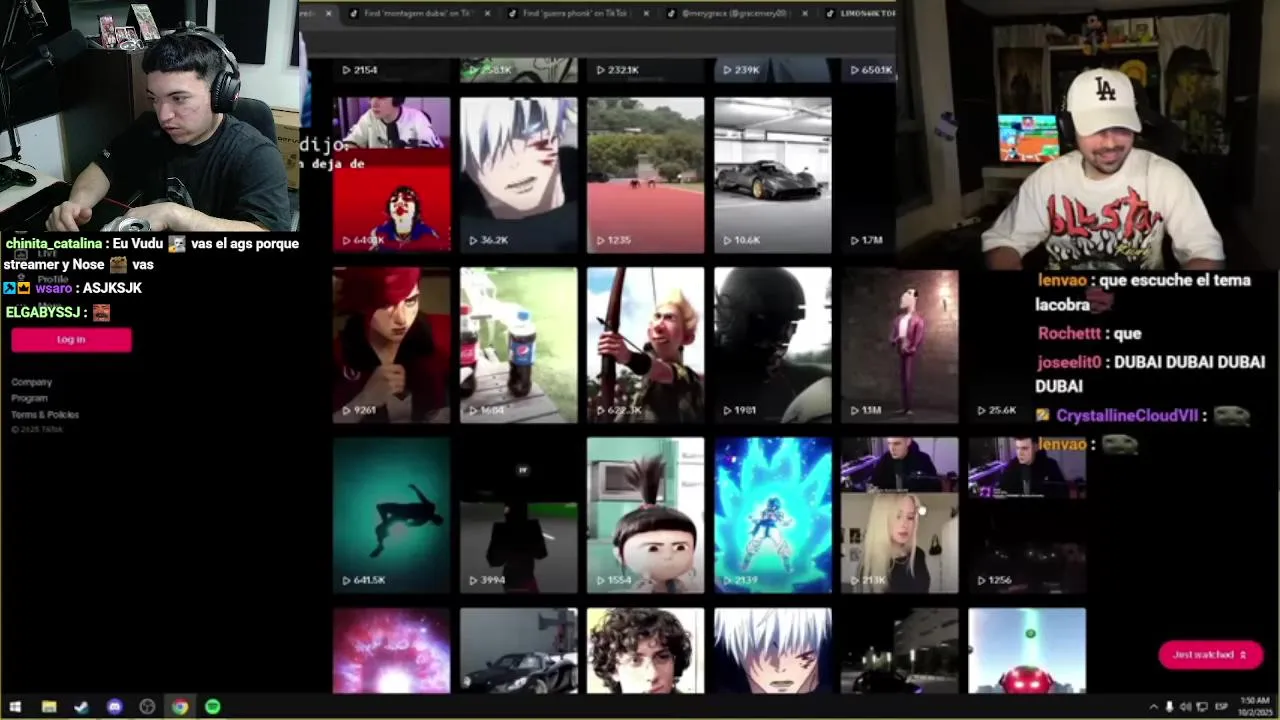This screenshot has width=1280, height=720.
Task: Open the Company footer link
Action: [x=31, y=382]
